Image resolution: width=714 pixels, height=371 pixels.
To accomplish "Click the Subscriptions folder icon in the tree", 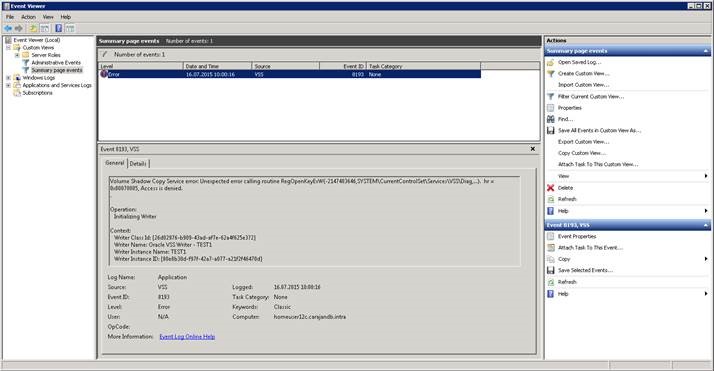I will tap(17, 93).
